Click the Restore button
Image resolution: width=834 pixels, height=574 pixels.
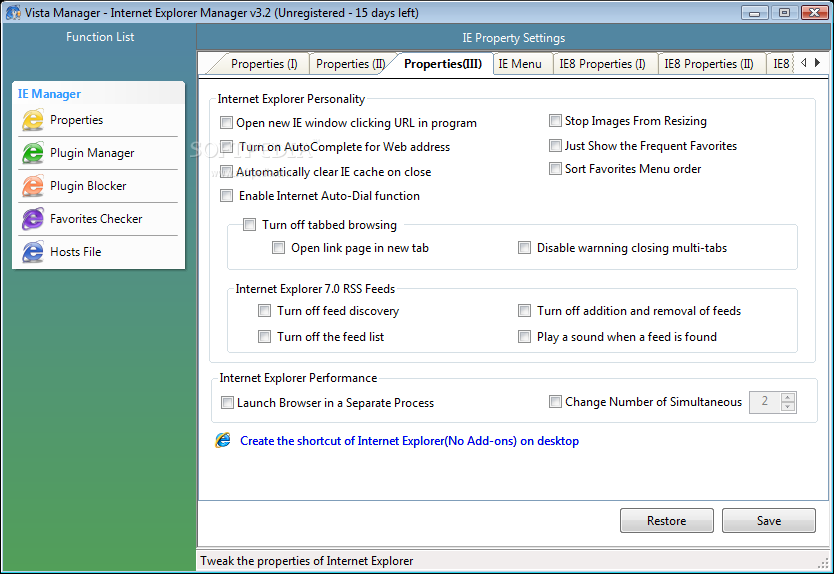pos(666,521)
